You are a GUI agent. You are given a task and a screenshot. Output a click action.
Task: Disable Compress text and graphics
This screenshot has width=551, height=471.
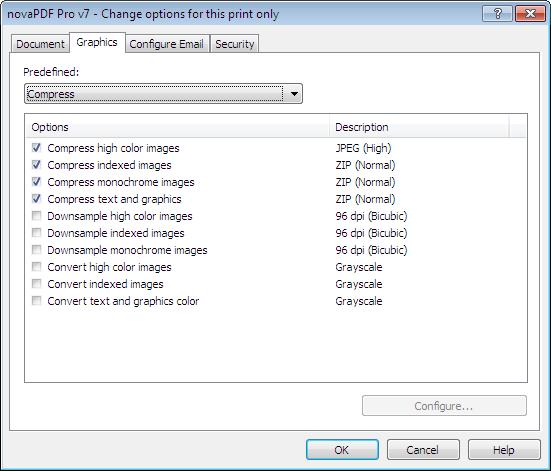(37, 199)
